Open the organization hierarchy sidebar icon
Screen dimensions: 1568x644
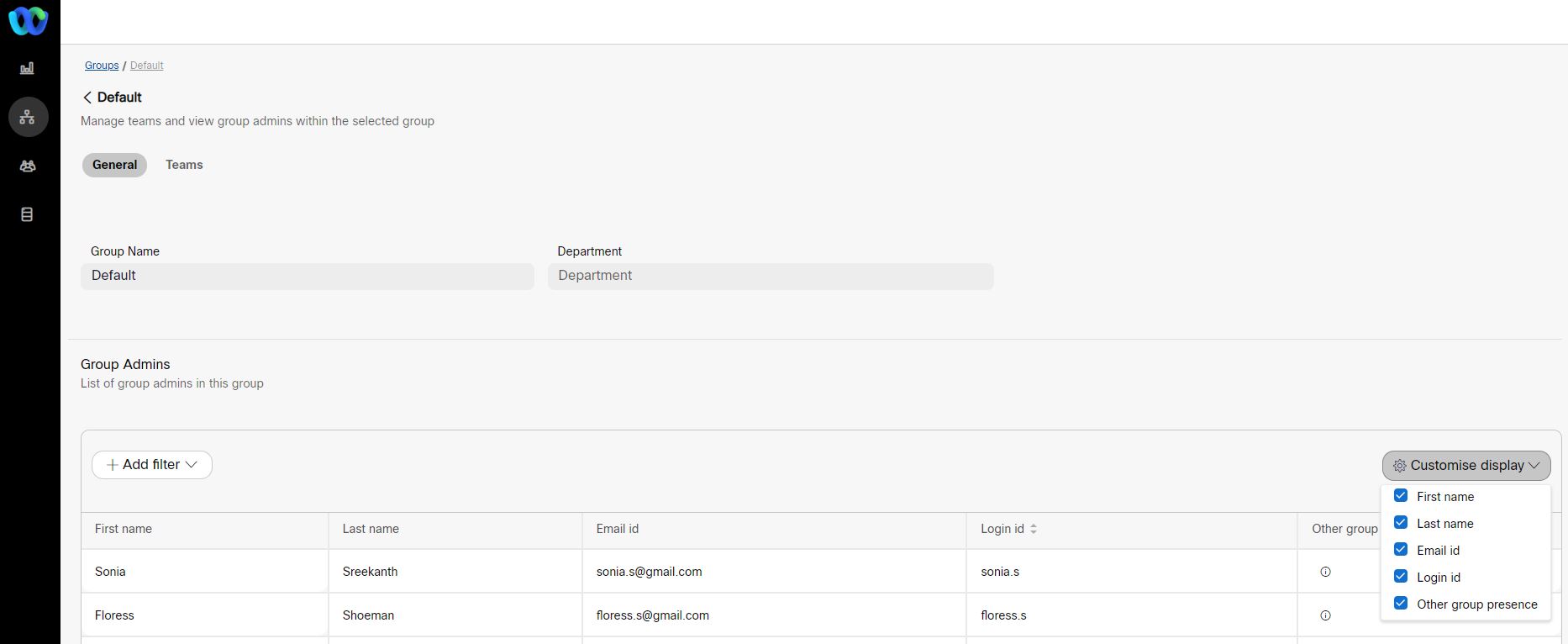28,117
